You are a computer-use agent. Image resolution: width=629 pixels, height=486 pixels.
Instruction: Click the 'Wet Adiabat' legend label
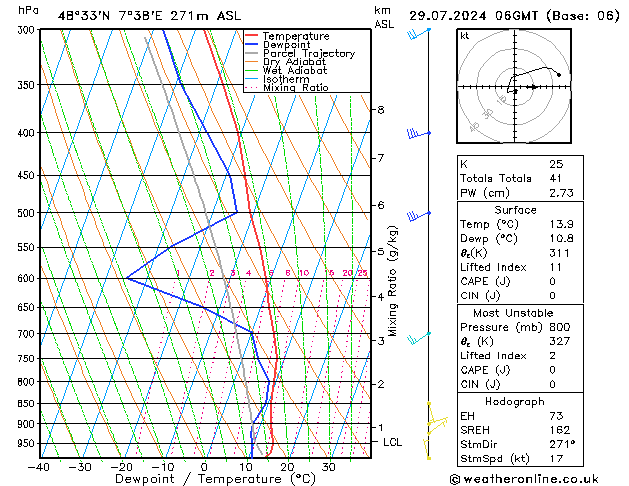[295, 71]
